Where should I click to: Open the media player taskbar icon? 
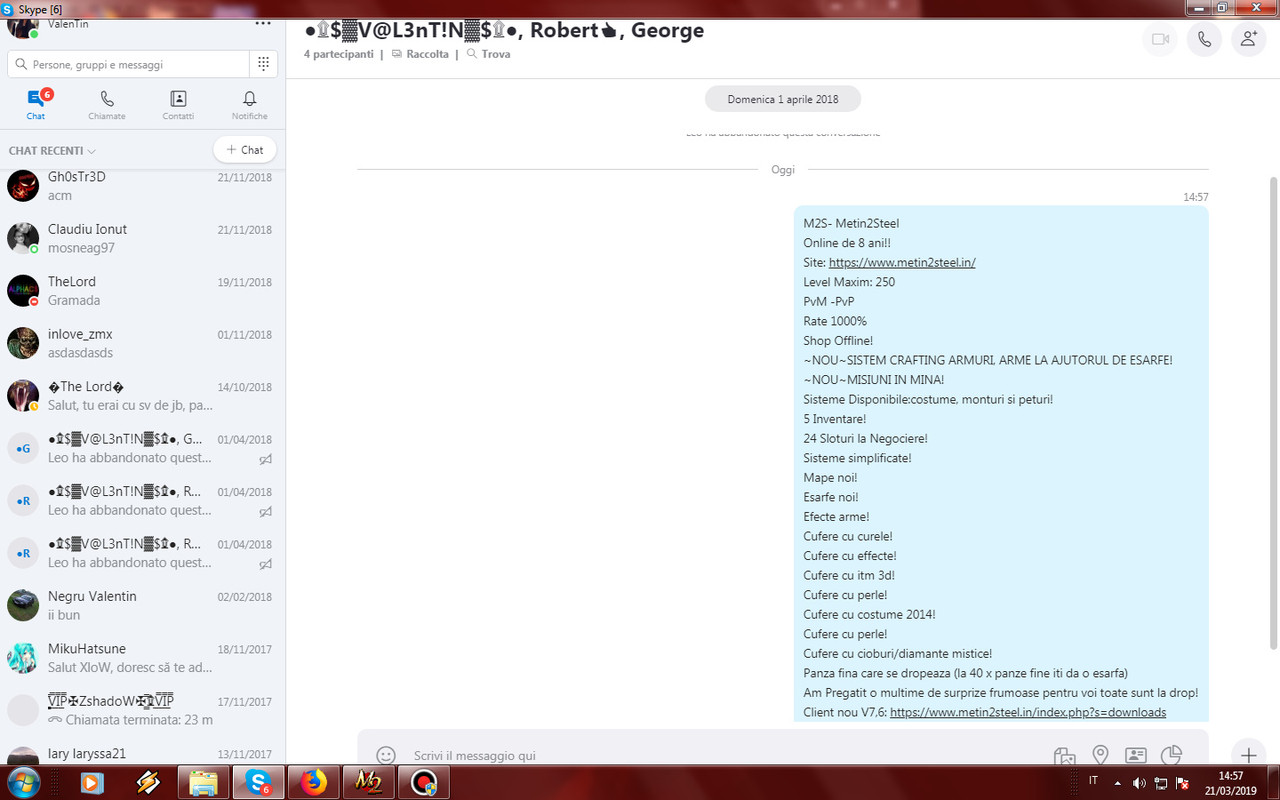pos(93,783)
